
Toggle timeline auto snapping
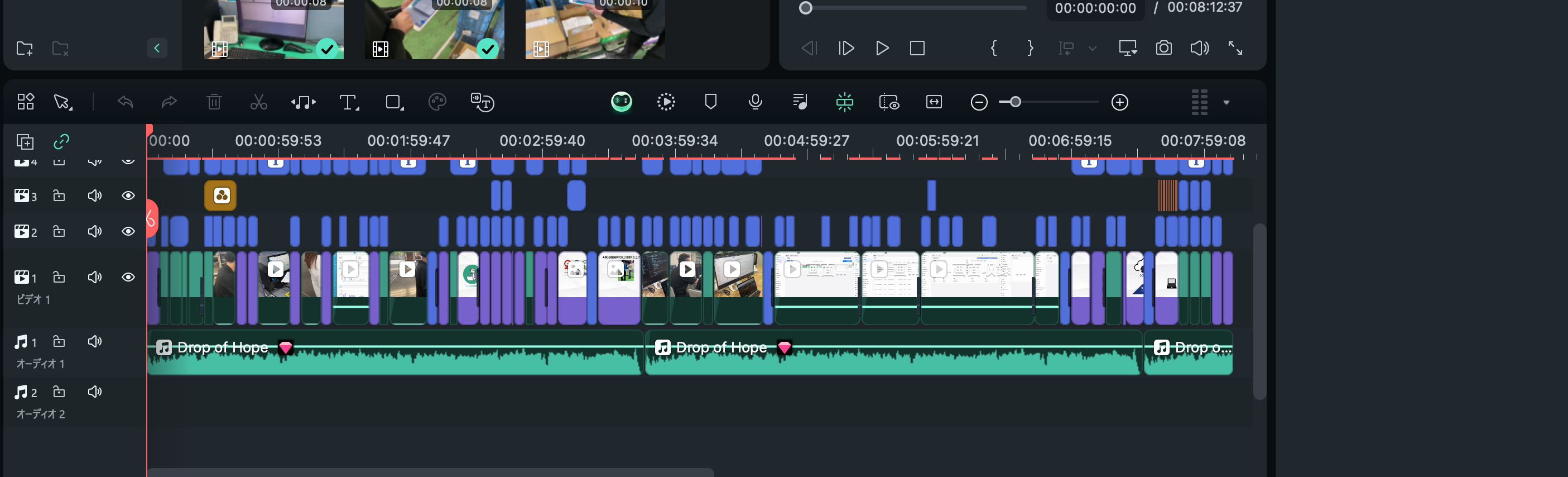pyautogui.click(x=844, y=102)
